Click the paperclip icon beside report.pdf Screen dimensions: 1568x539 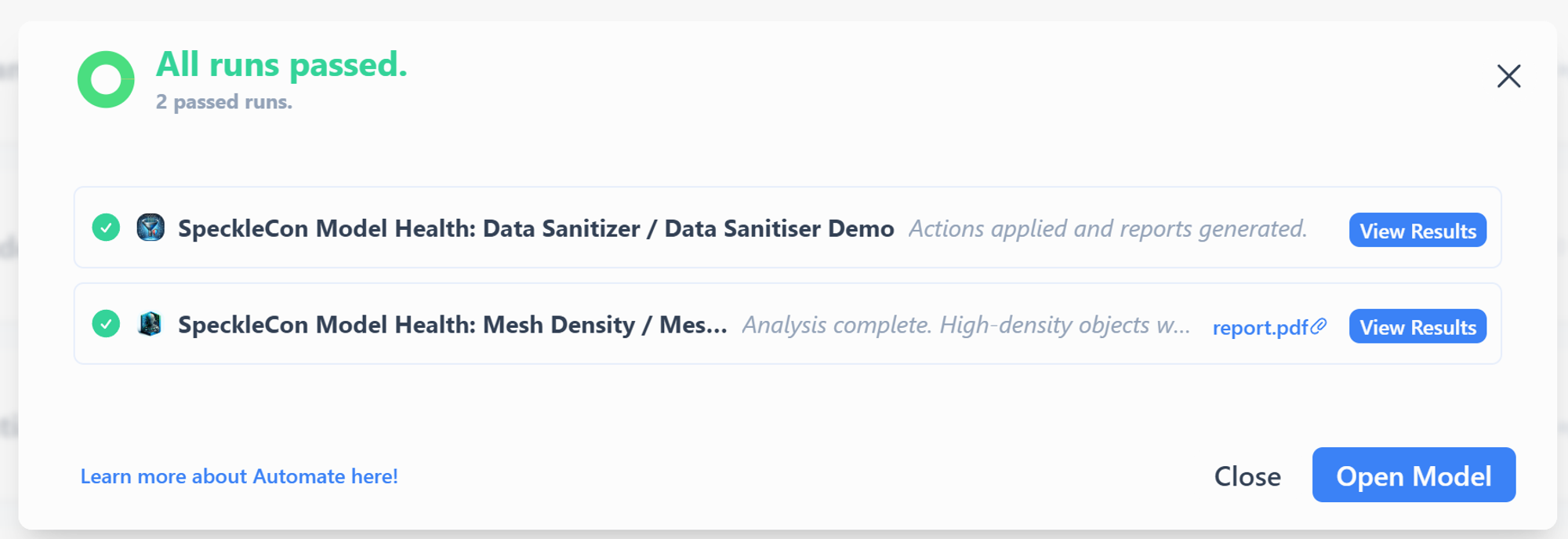(x=1319, y=326)
